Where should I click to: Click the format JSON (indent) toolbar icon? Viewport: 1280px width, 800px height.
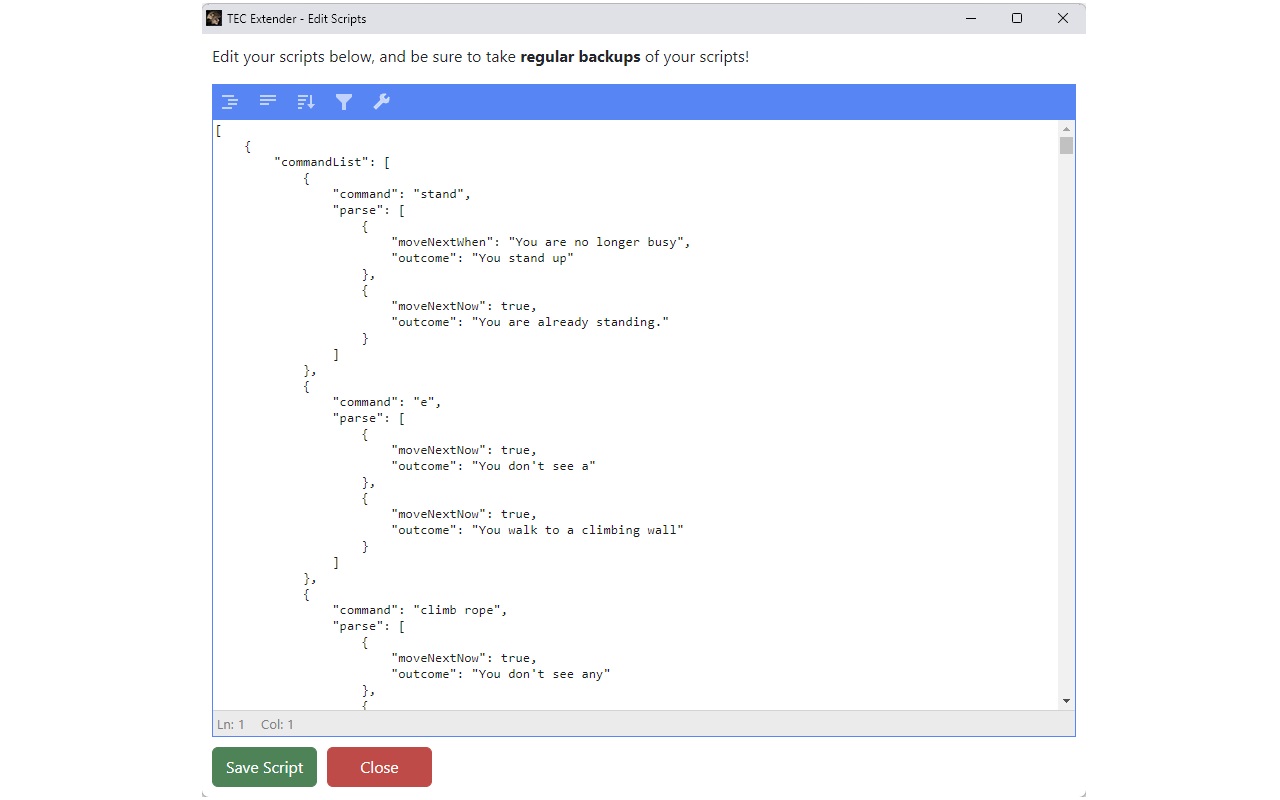coord(230,102)
